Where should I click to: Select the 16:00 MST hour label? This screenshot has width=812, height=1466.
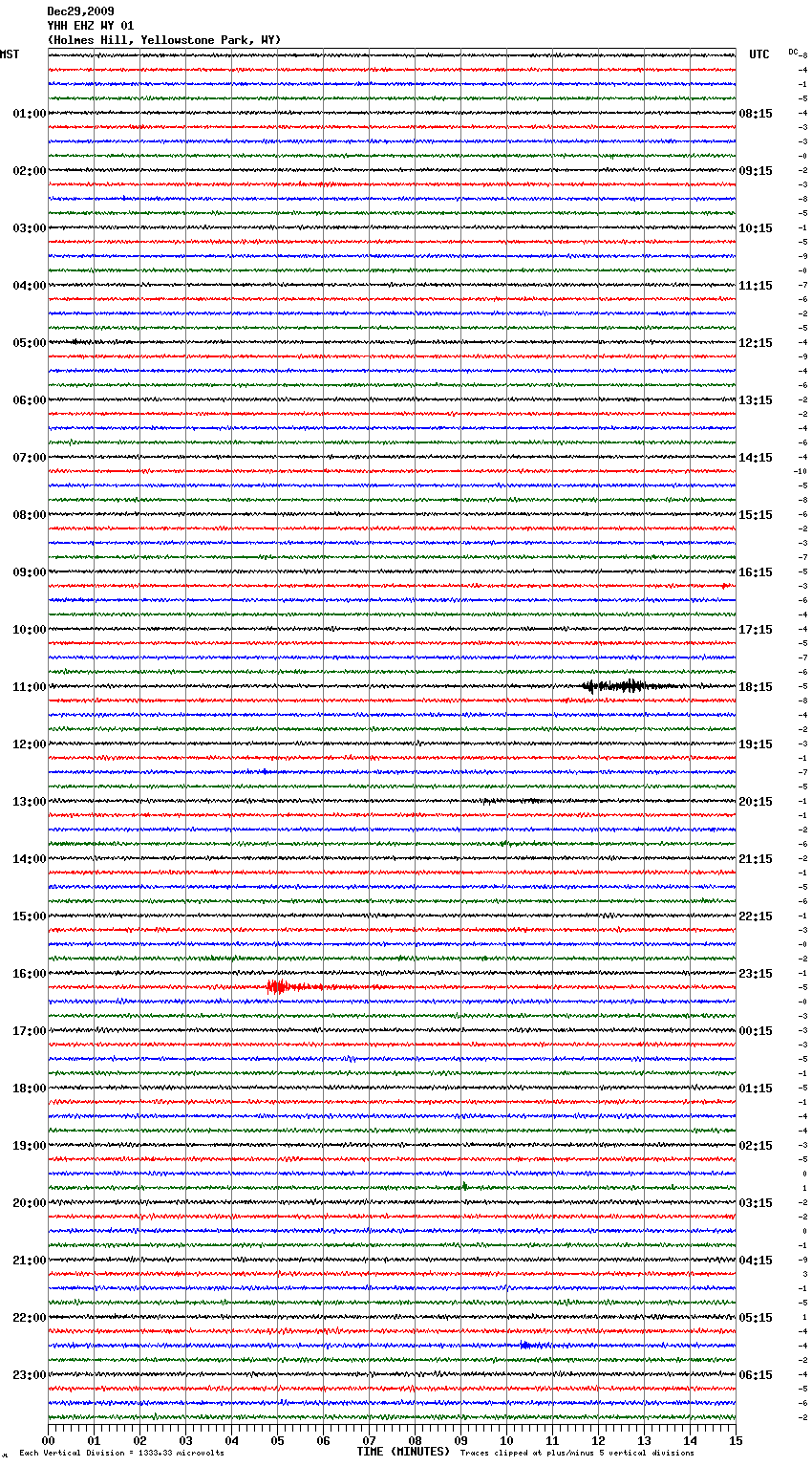coord(29,974)
